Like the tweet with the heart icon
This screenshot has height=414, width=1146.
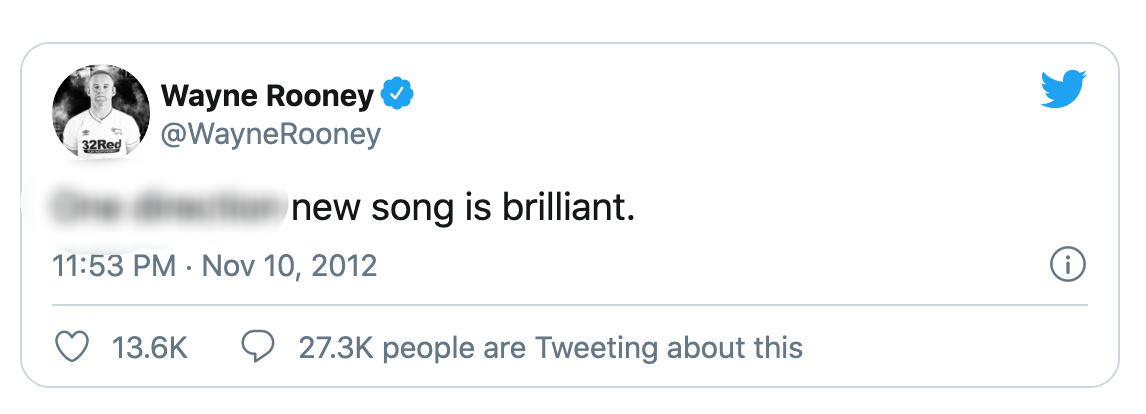[71, 347]
